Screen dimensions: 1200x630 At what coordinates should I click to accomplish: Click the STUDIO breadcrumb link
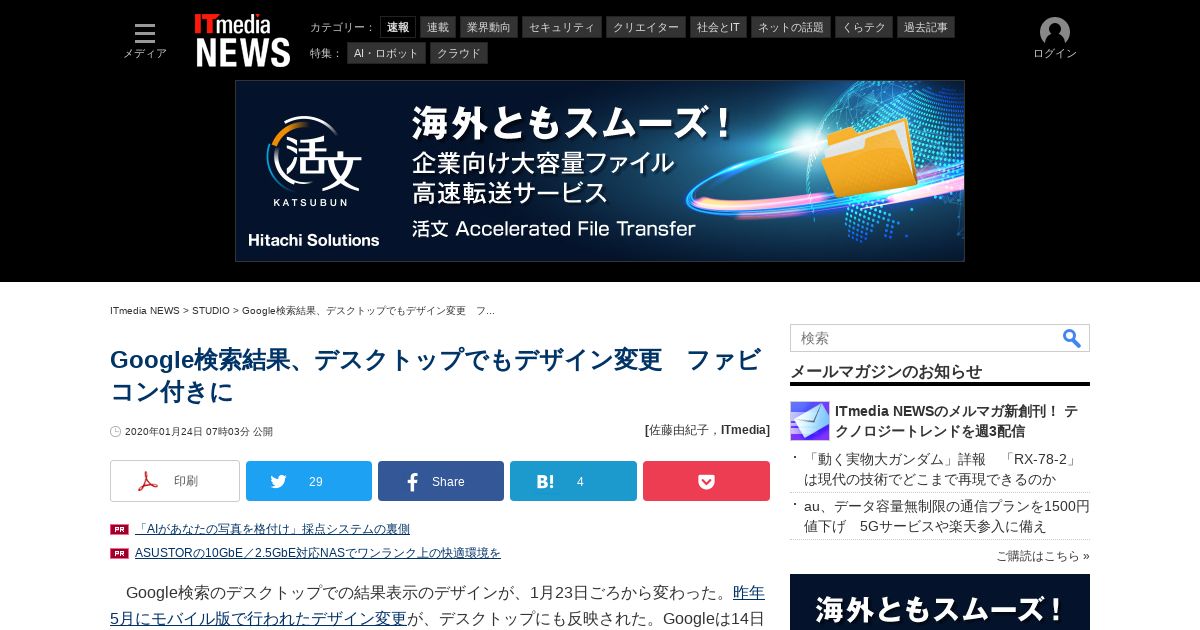pos(211,311)
